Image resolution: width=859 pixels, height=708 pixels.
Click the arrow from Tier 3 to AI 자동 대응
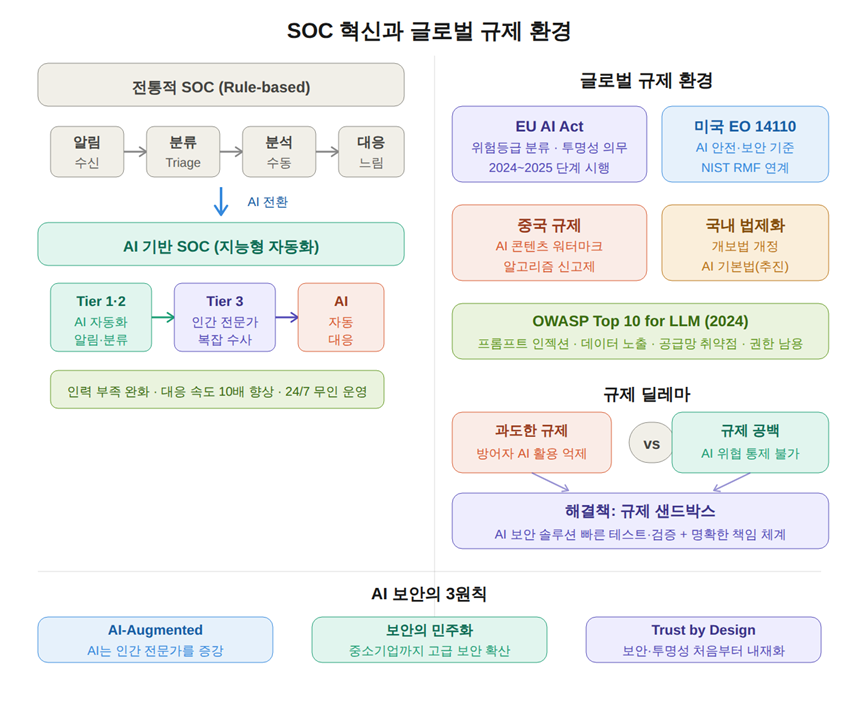point(286,317)
